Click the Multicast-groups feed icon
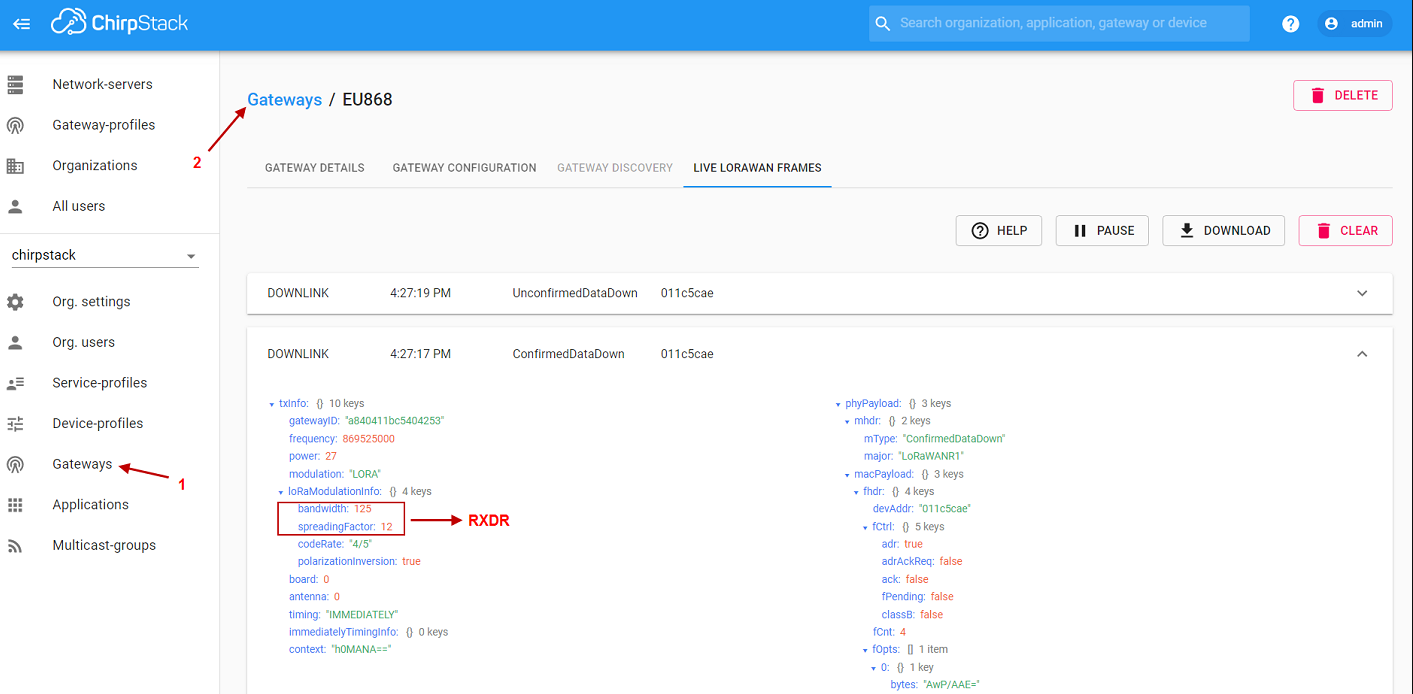The width and height of the screenshot is (1413, 694). [x=15, y=546]
